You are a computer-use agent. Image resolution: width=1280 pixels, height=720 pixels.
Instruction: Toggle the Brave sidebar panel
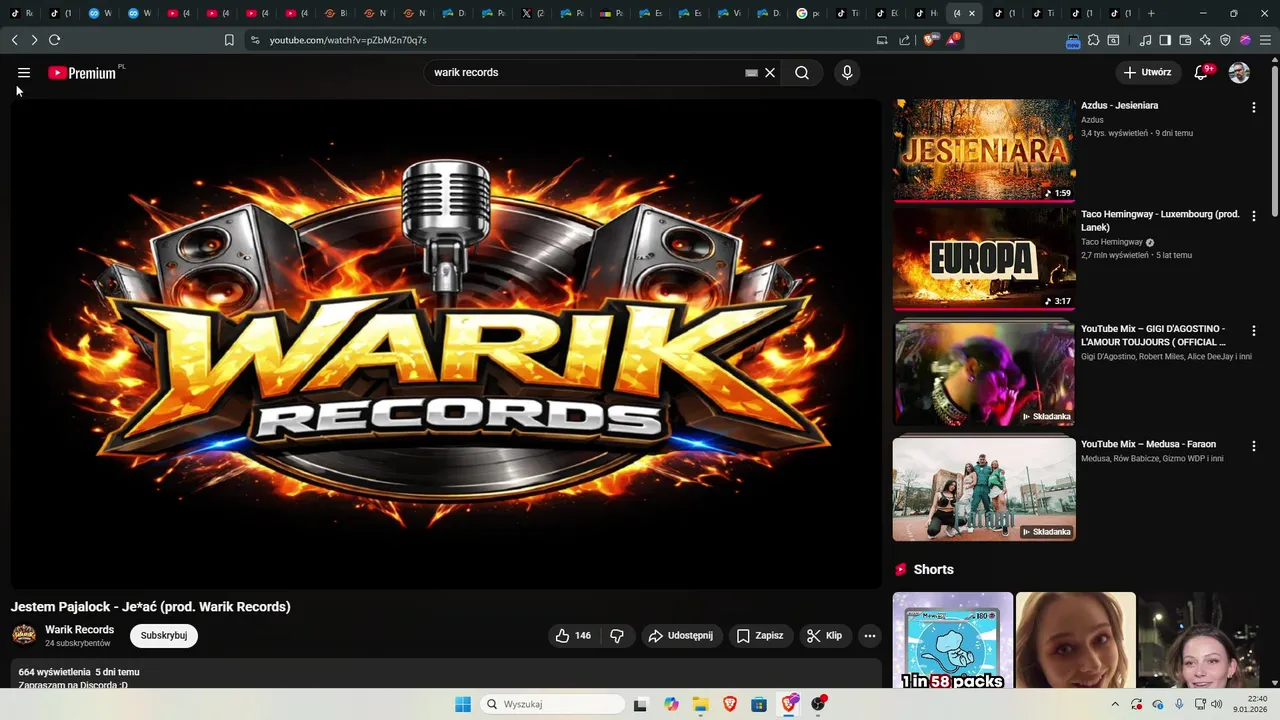tap(1165, 40)
